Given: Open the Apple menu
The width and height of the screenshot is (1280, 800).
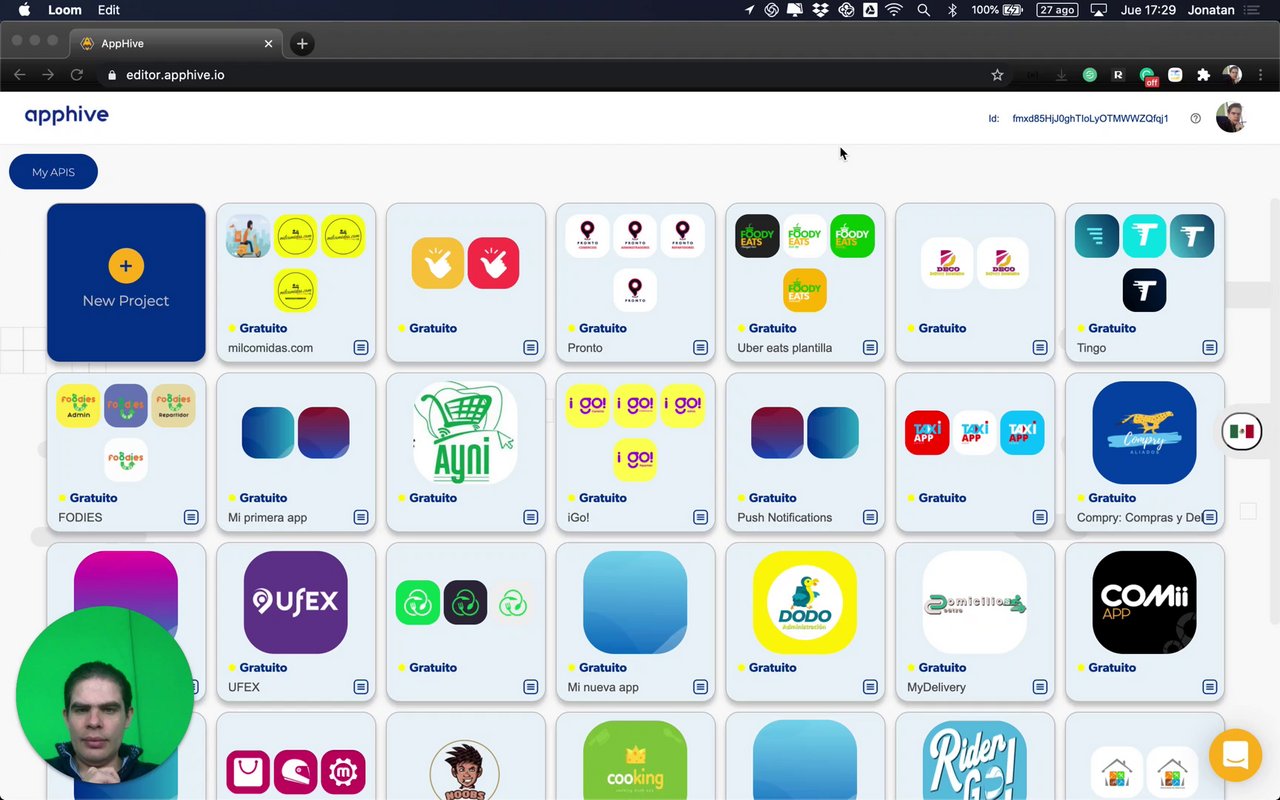Looking at the screenshot, I should click(24, 10).
